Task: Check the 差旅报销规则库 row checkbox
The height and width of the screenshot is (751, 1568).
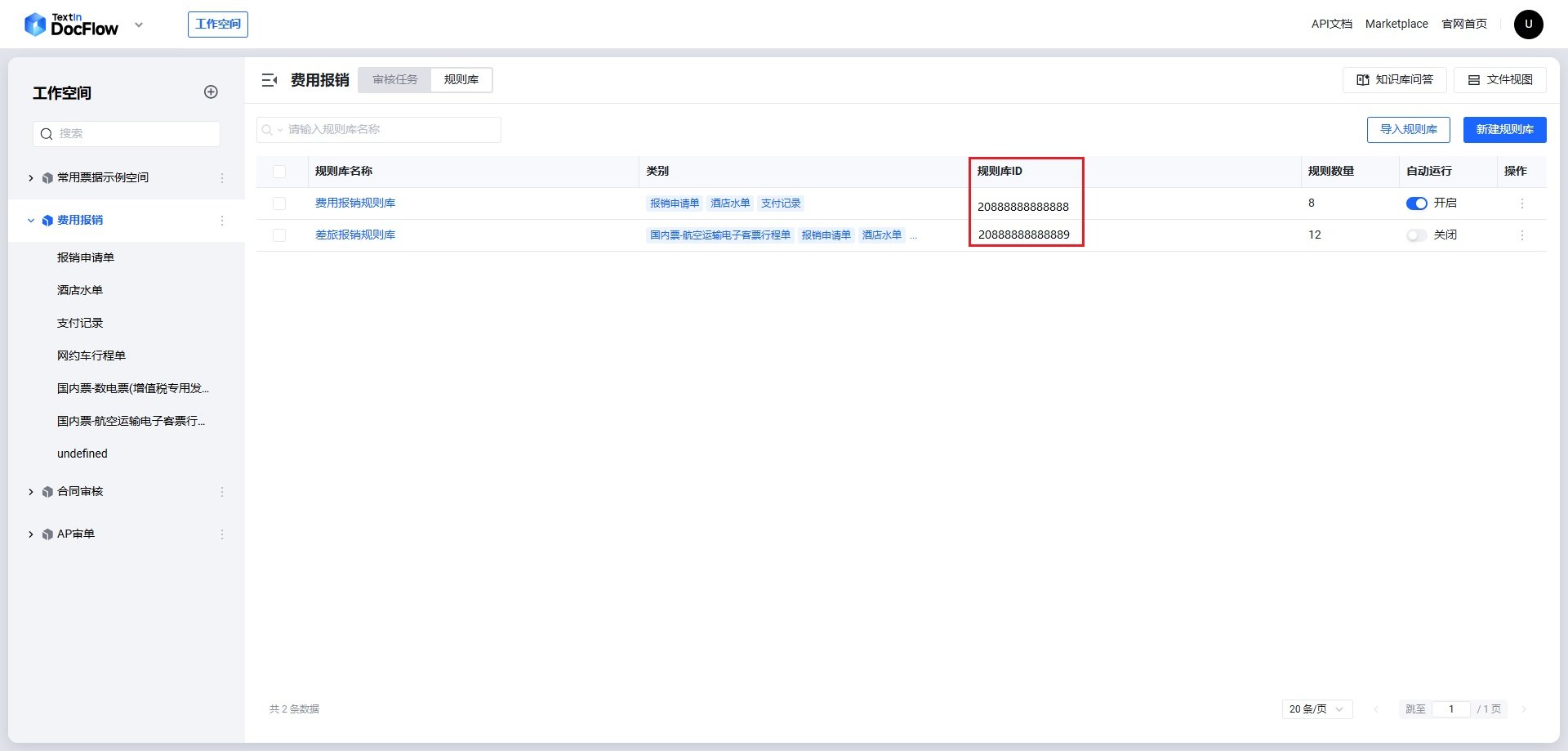Action: point(279,235)
